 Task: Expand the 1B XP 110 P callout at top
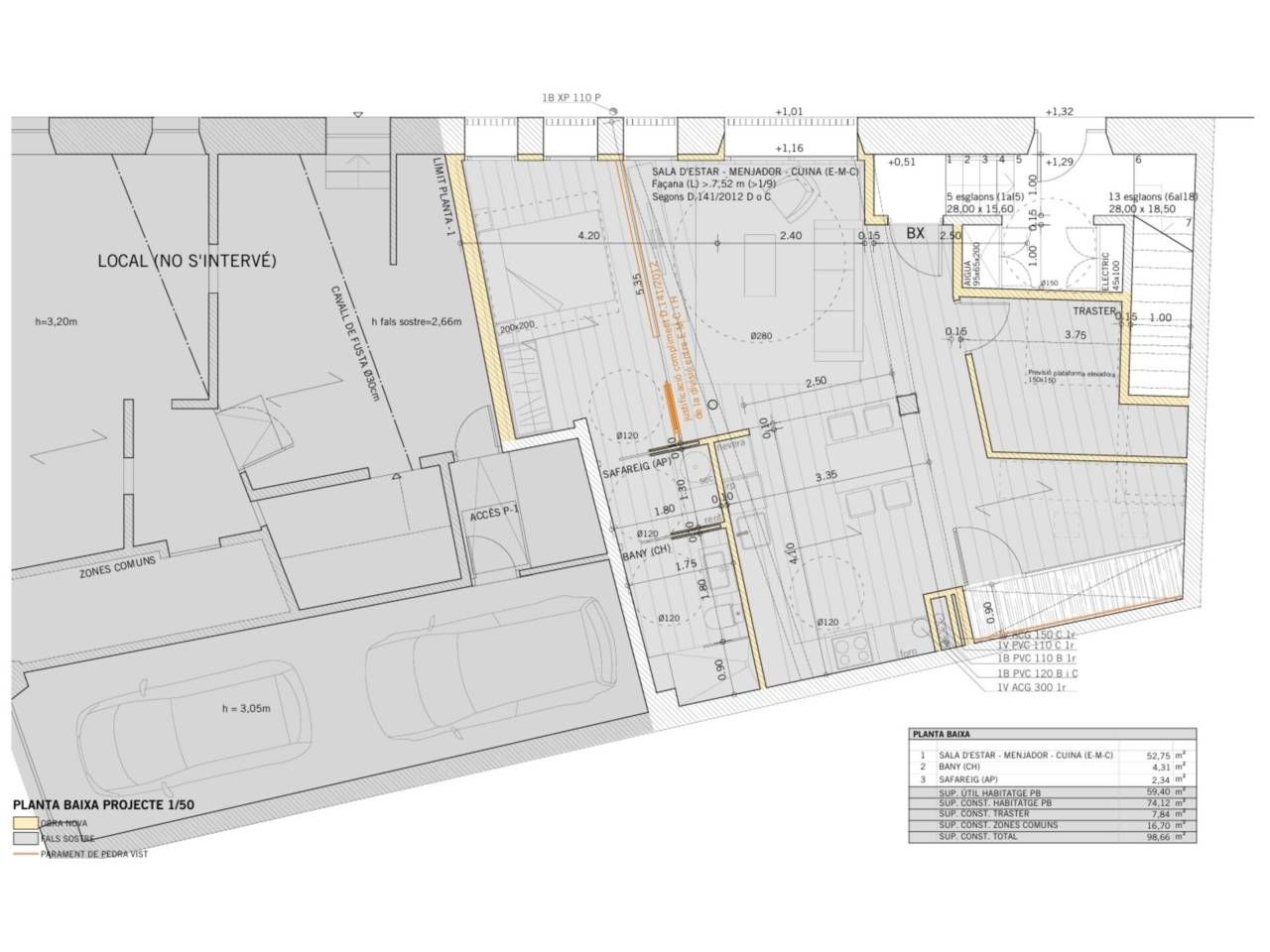tap(571, 97)
